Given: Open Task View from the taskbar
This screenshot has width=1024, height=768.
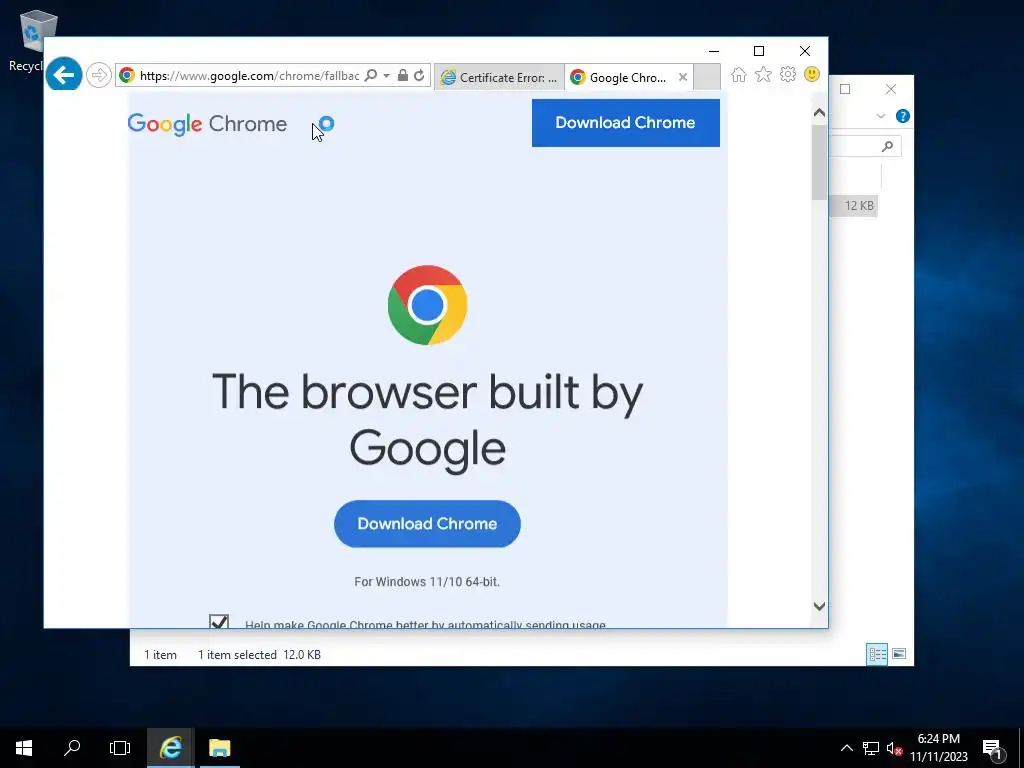Looking at the screenshot, I should coord(120,748).
